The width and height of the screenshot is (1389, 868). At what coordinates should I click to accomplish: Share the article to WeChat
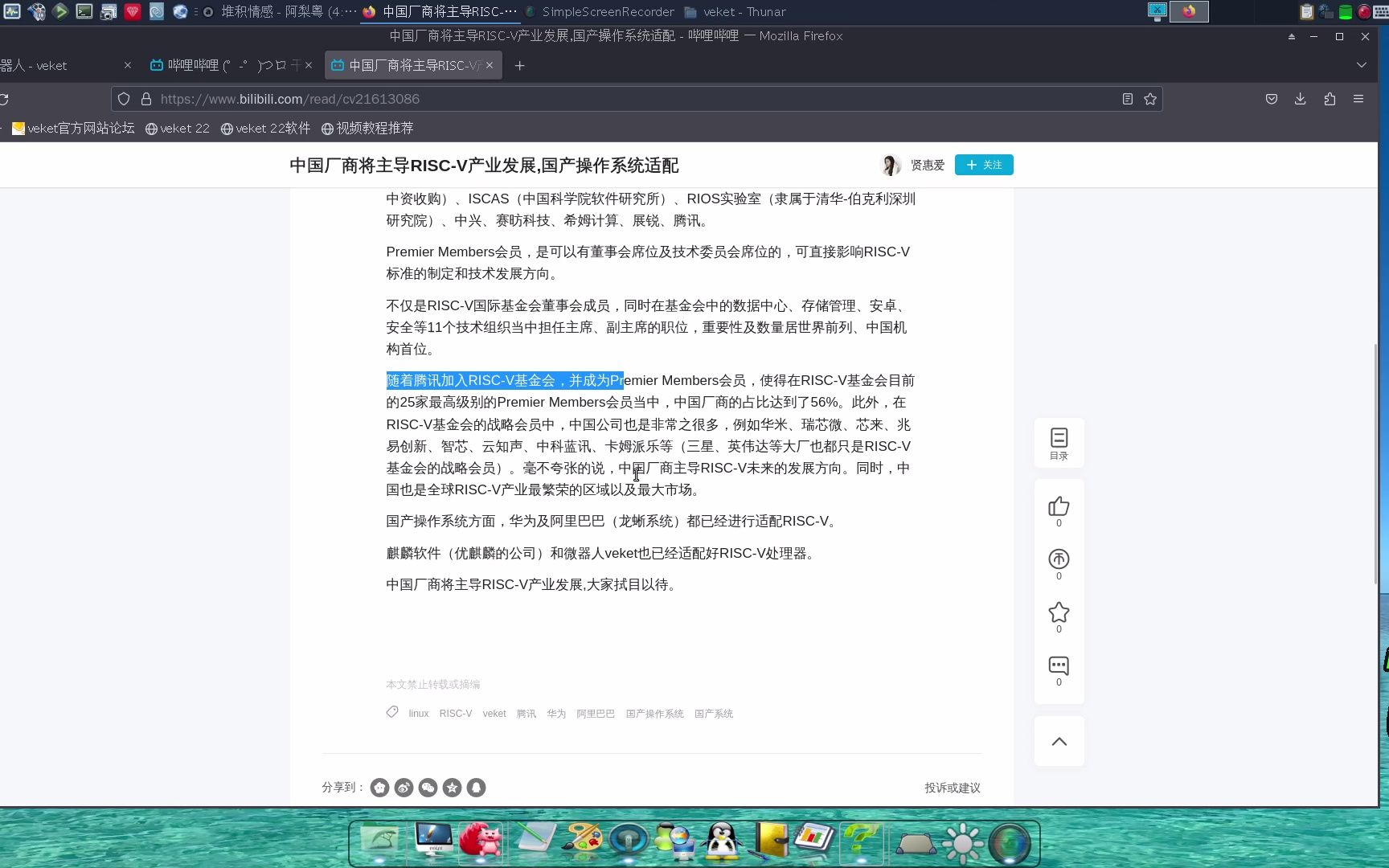(x=428, y=788)
